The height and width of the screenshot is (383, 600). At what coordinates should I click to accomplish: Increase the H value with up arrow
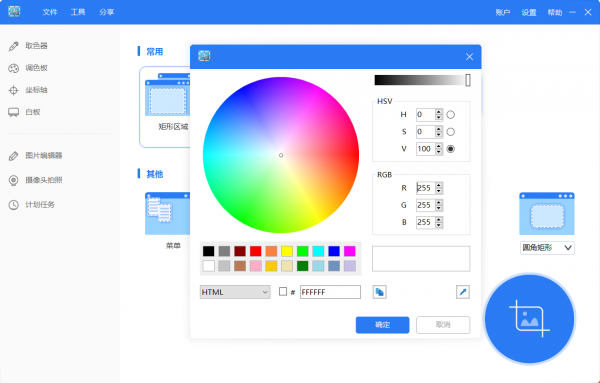439,112
